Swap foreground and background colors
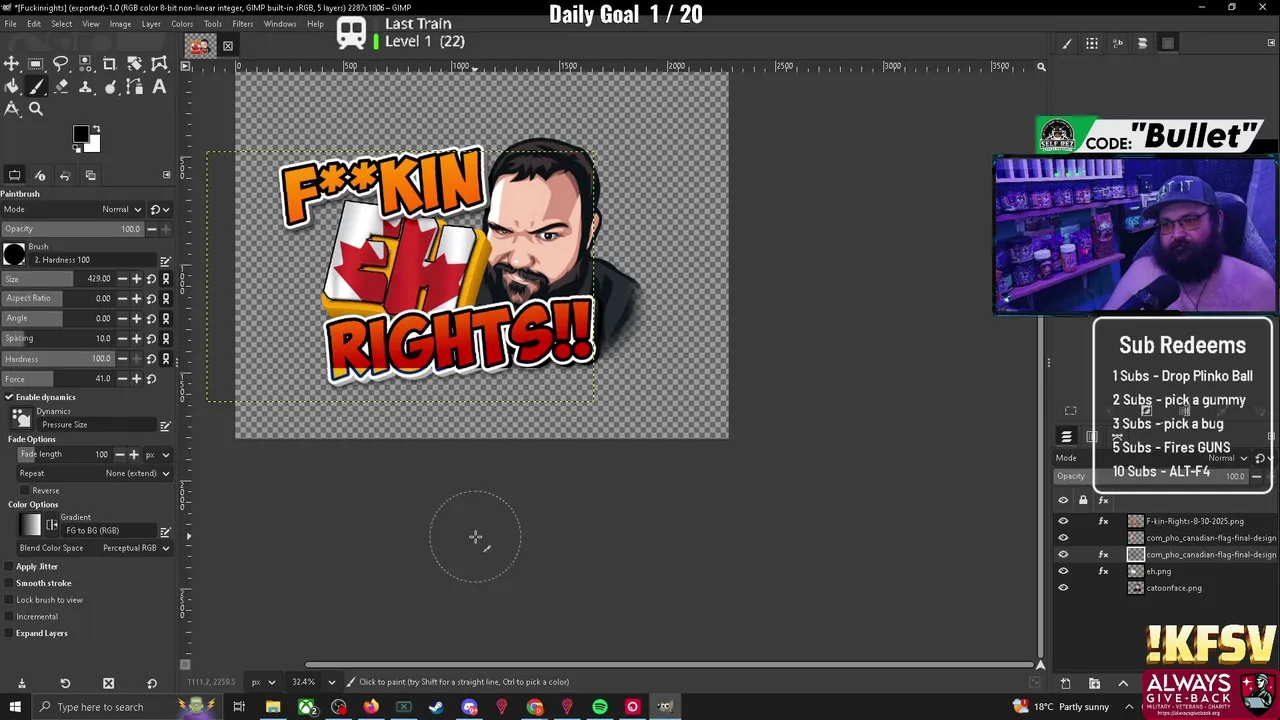 click(96, 130)
